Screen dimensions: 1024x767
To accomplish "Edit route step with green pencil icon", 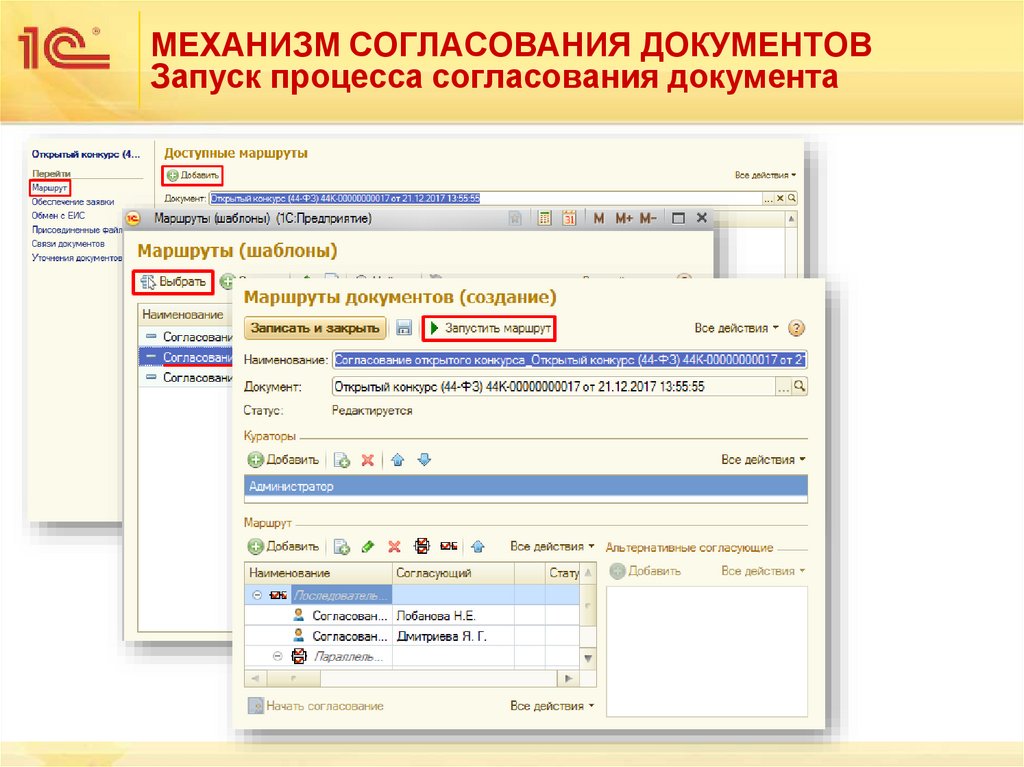I will (368, 546).
